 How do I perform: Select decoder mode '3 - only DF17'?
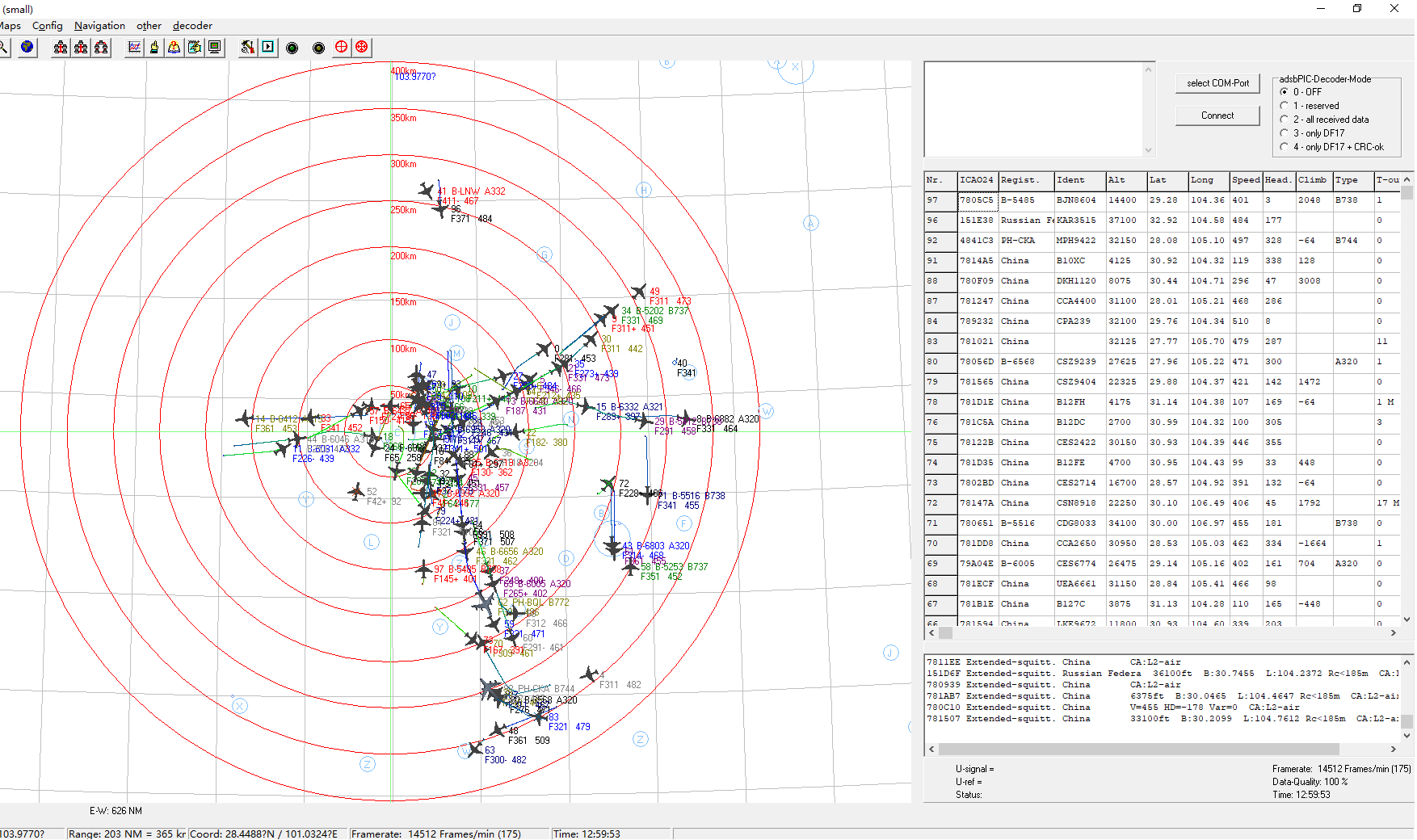pos(1313,133)
